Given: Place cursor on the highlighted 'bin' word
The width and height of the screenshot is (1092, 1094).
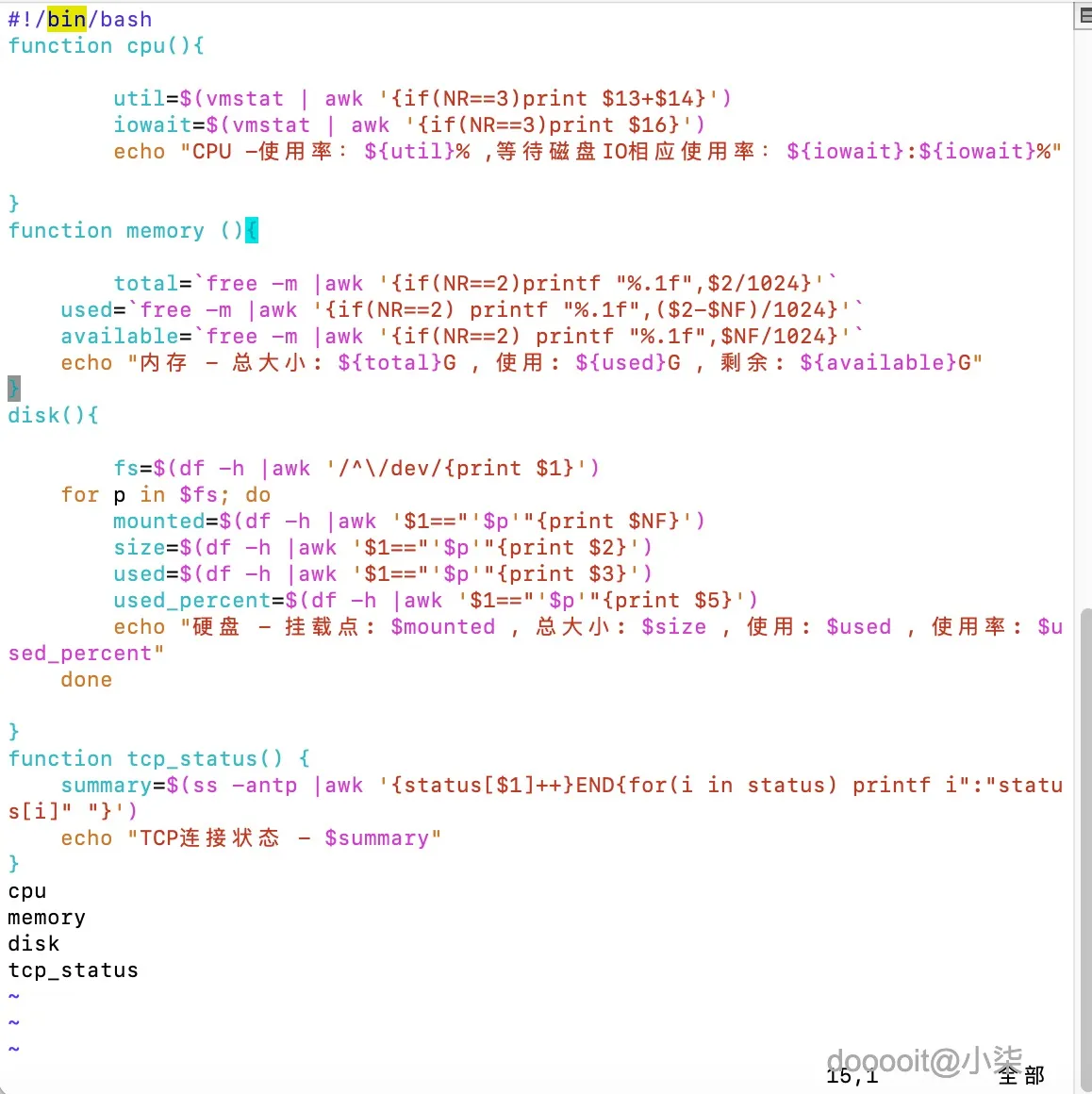Looking at the screenshot, I should 66,19.
